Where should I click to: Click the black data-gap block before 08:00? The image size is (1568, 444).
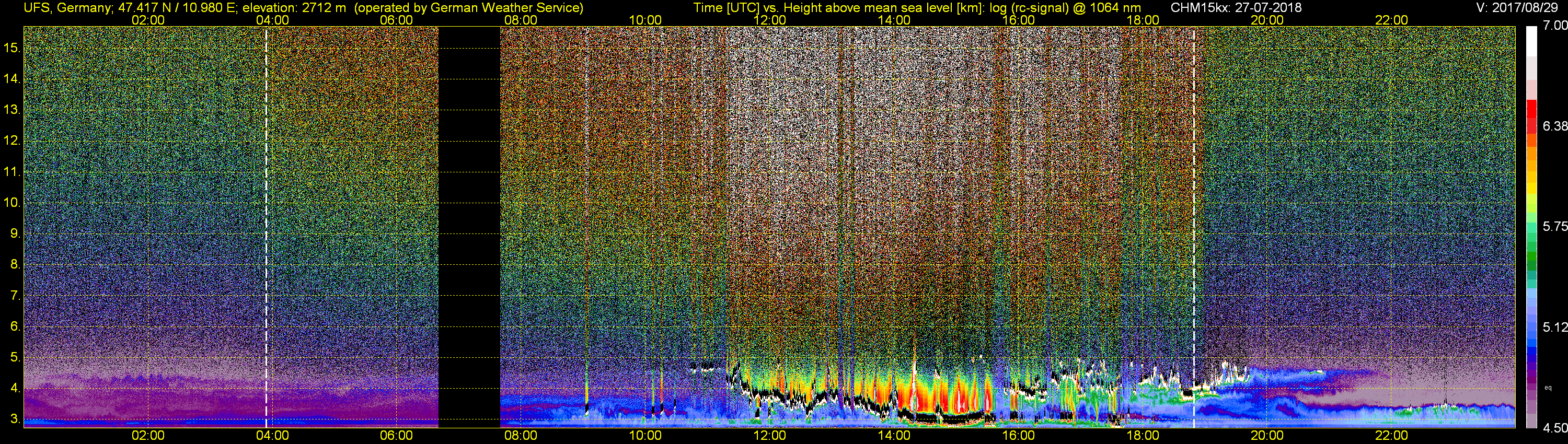click(x=469, y=227)
